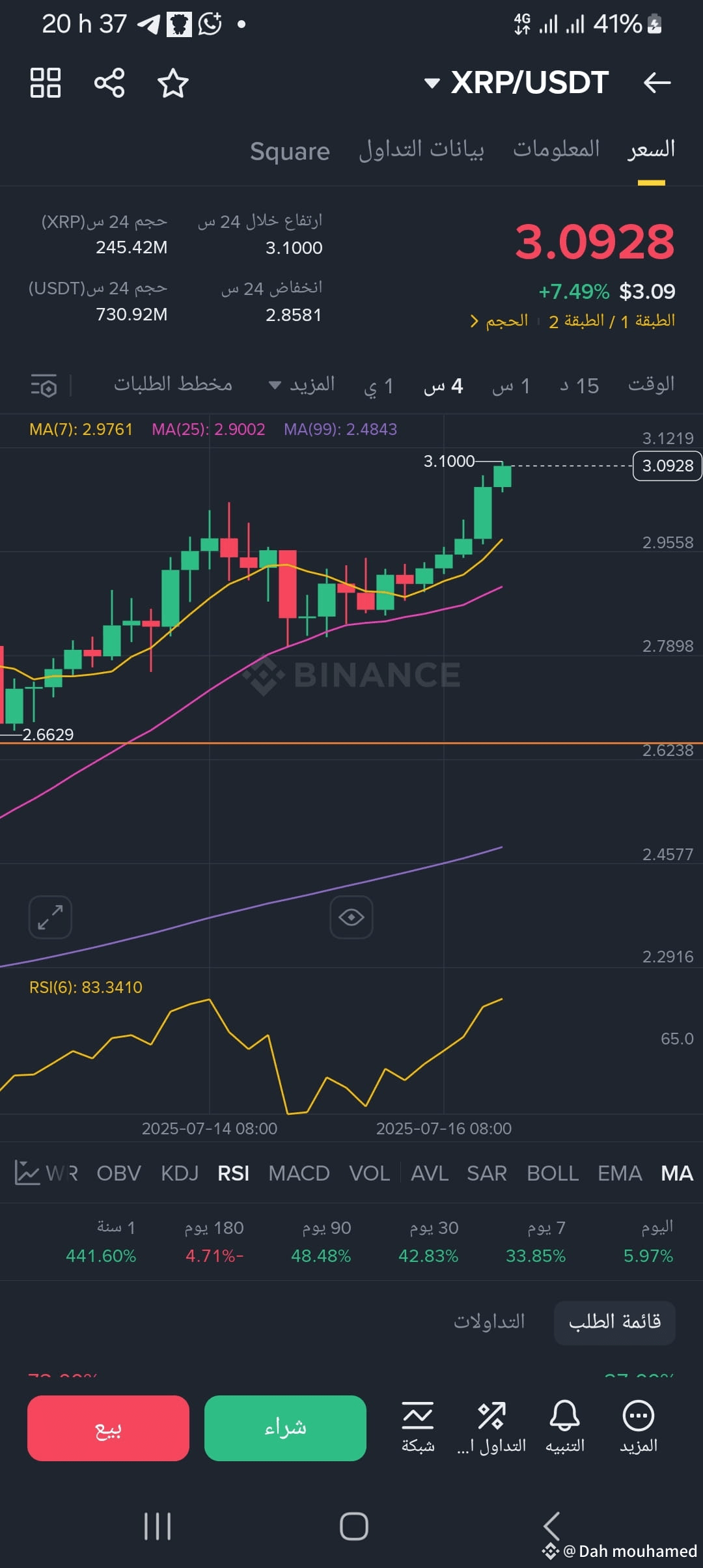Tap the 180 يوم -4.71% change
Screen dimensions: 703x1568
tap(214, 1242)
